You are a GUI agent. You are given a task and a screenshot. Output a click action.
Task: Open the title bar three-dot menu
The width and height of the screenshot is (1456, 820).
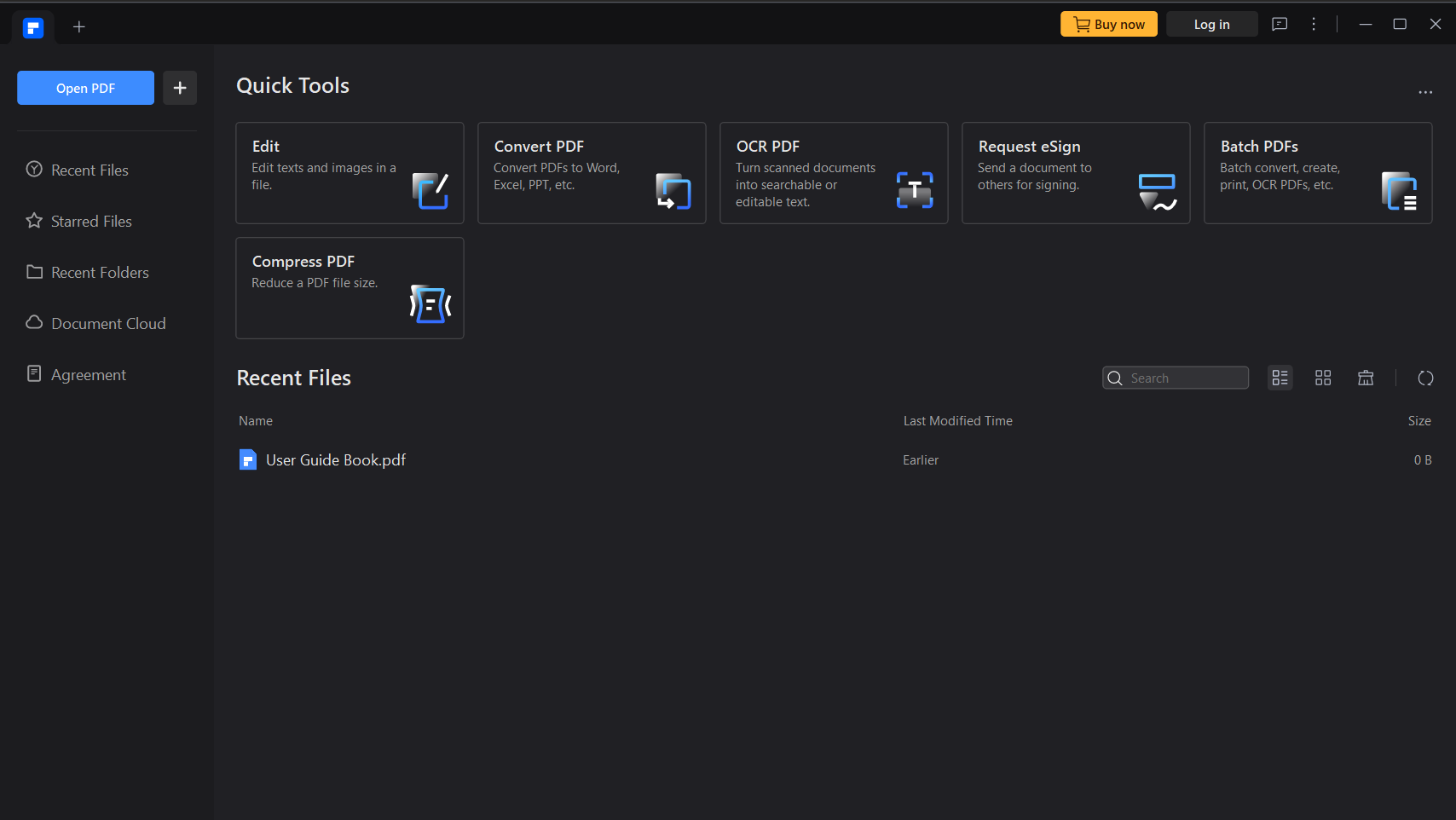[x=1314, y=25]
